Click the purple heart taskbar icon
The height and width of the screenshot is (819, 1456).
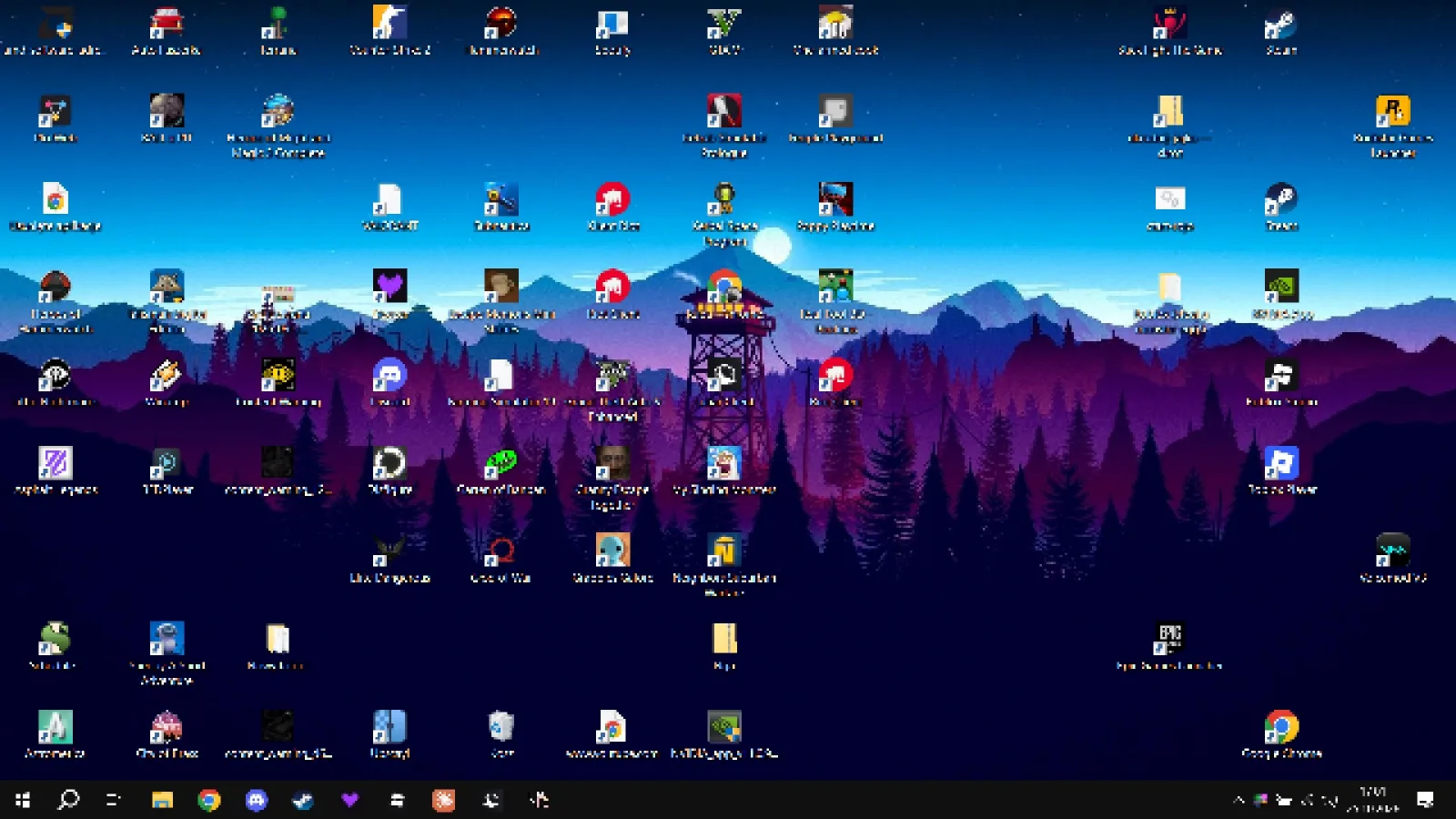point(350,800)
